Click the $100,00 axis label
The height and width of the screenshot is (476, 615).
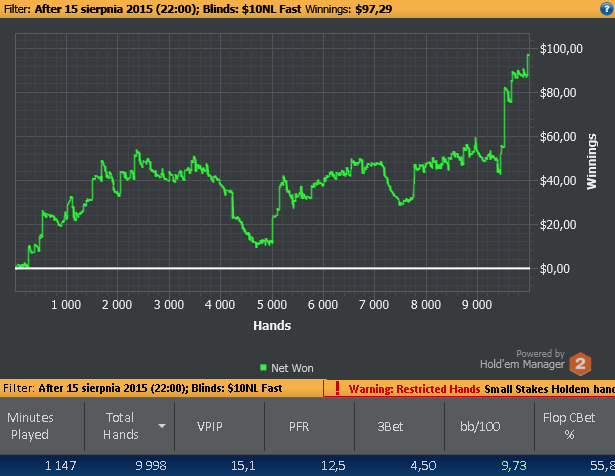(561, 49)
